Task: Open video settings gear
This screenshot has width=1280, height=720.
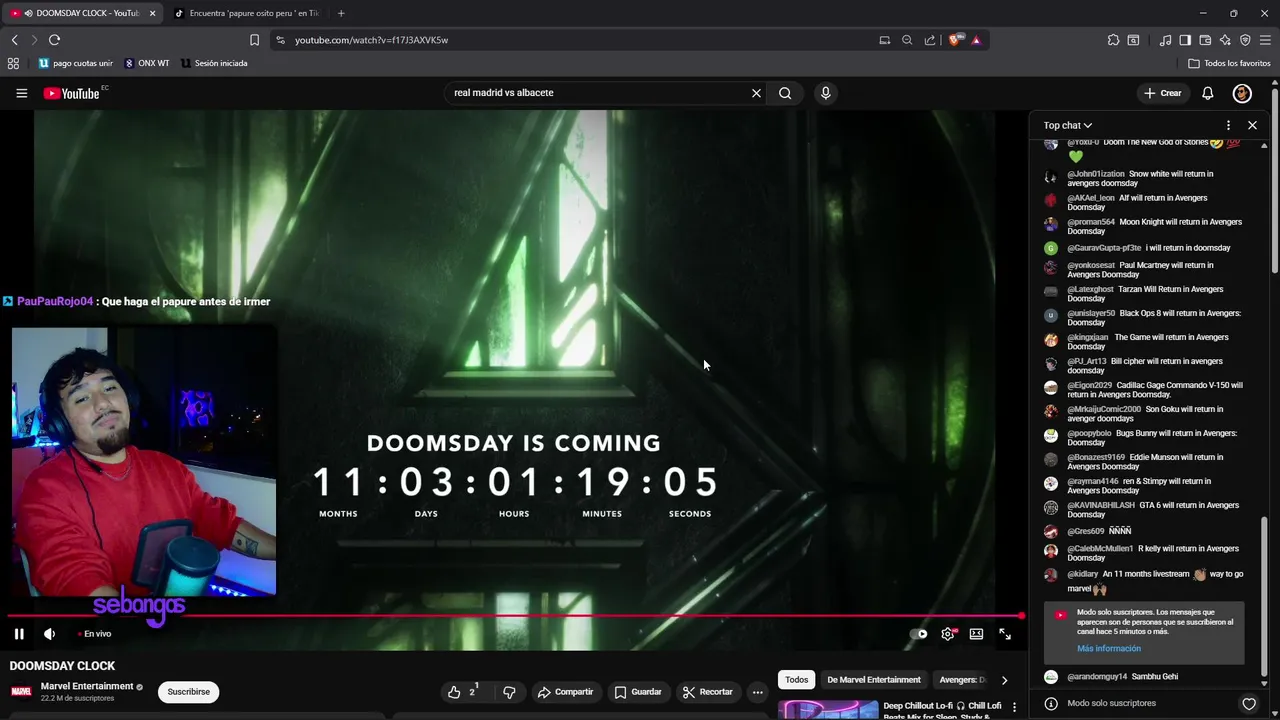Action: point(947,634)
